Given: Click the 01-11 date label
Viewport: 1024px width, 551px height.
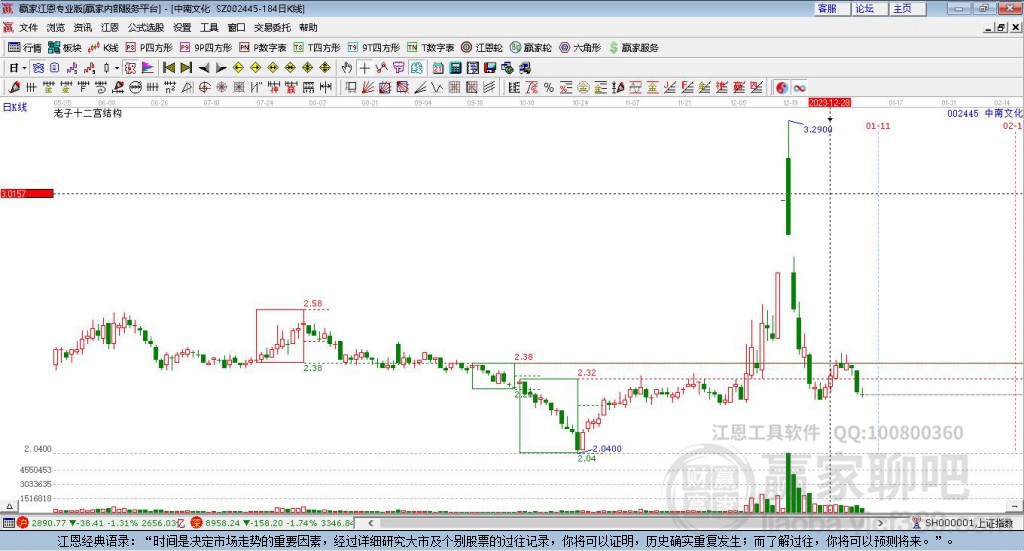Looking at the screenshot, I should (x=878, y=125).
